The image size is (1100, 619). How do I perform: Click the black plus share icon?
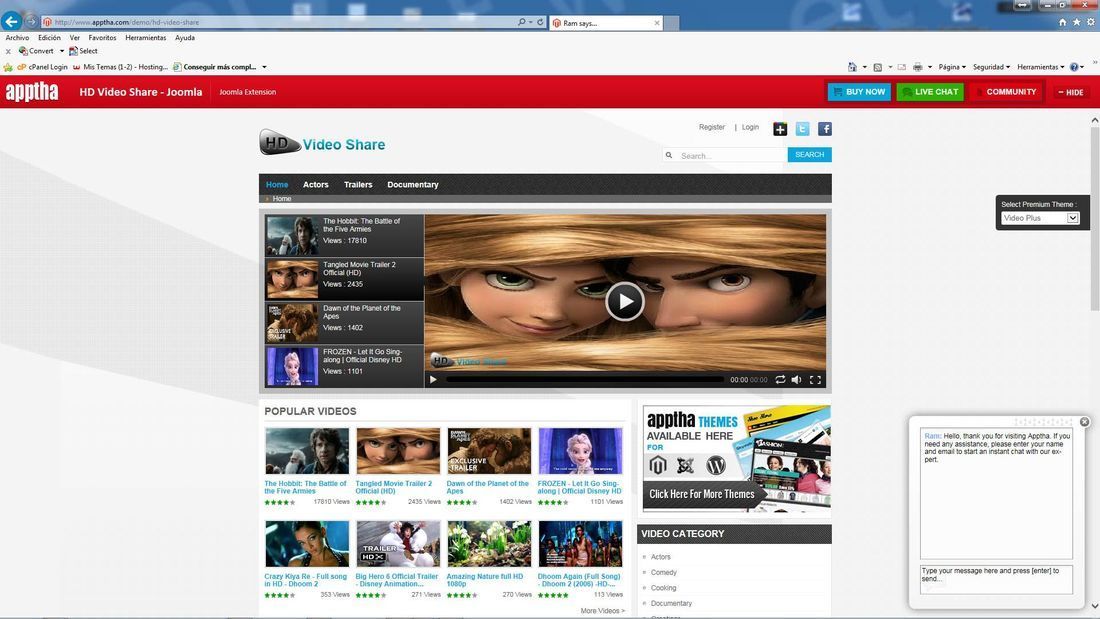780,128
